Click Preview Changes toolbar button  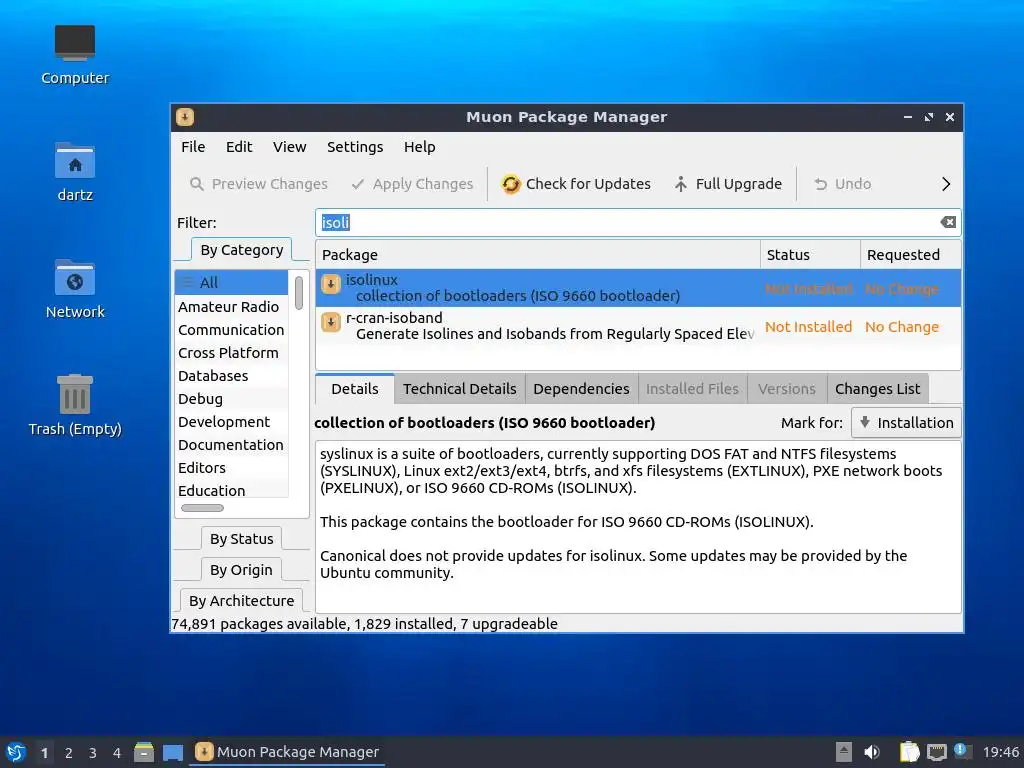(x=258, y=184)
